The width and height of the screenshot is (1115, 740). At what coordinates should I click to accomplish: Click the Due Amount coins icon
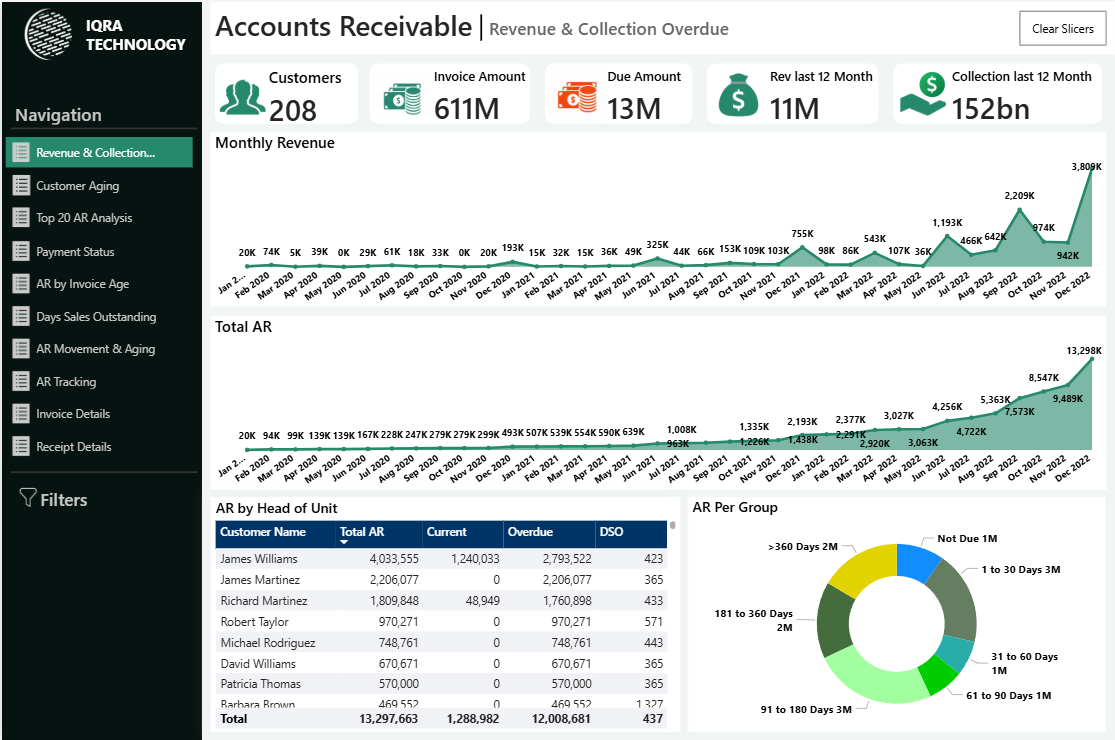578,97
